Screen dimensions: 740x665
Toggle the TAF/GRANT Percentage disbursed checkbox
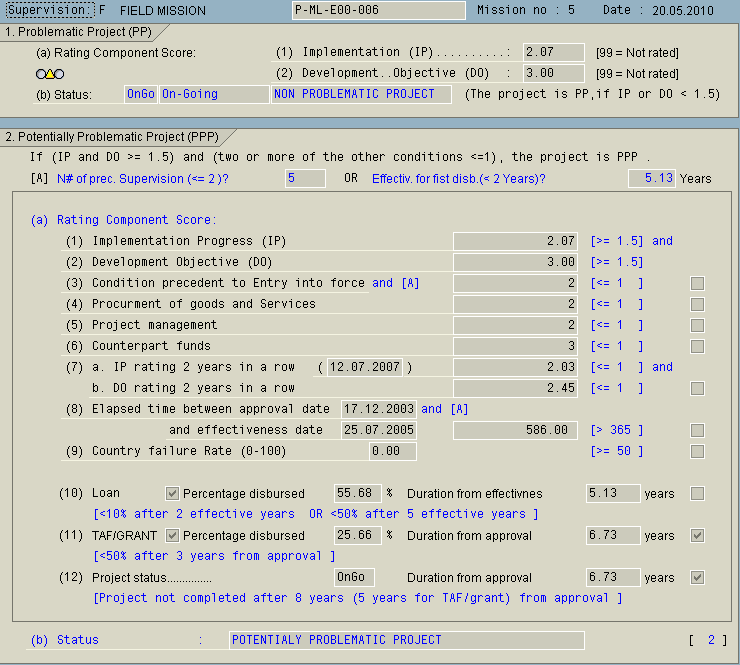point(172,536)
